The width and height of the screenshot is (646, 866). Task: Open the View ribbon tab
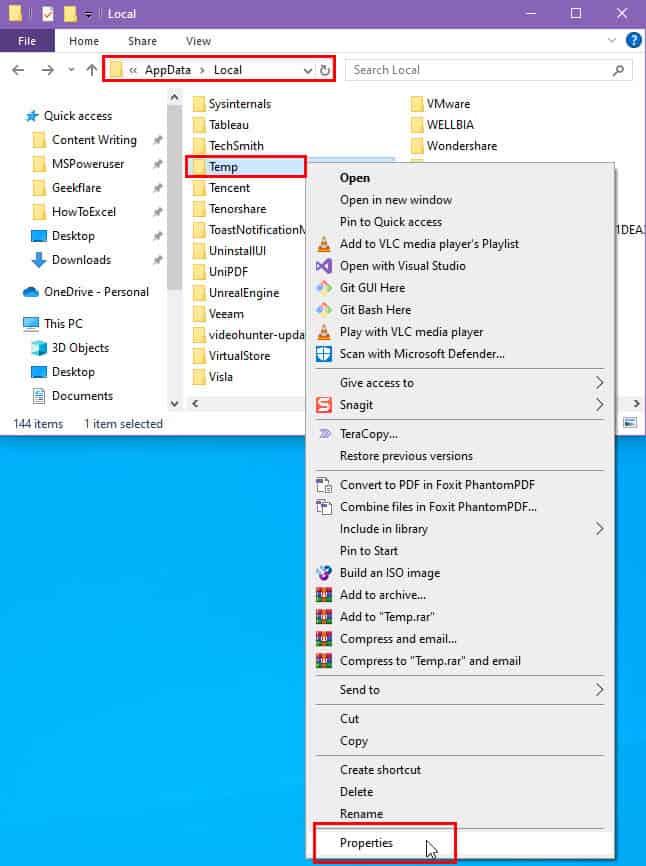coord(198,41)
